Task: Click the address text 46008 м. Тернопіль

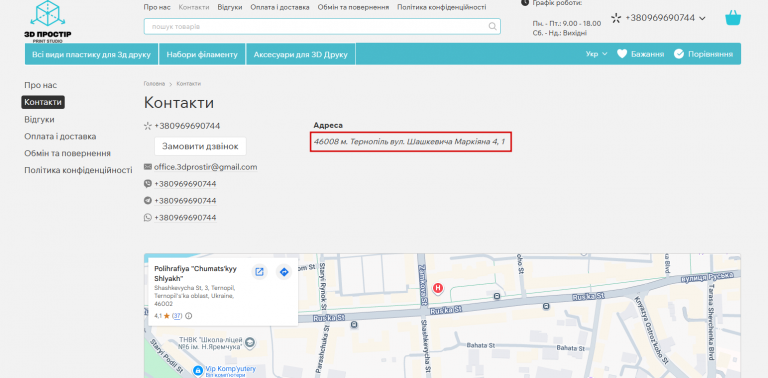Action: click(x=409, y=142)
